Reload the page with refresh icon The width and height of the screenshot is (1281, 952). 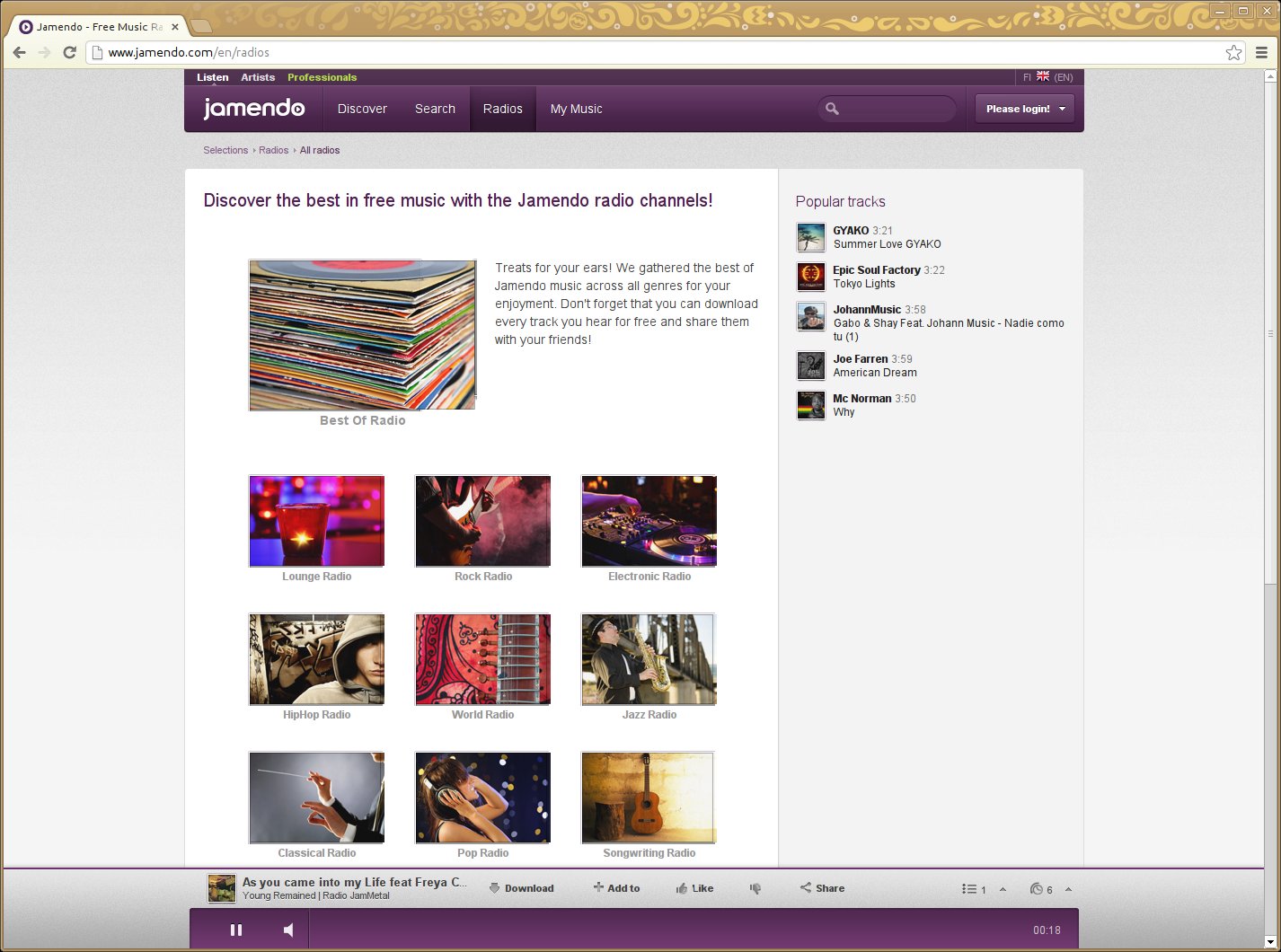coord(69,52)
